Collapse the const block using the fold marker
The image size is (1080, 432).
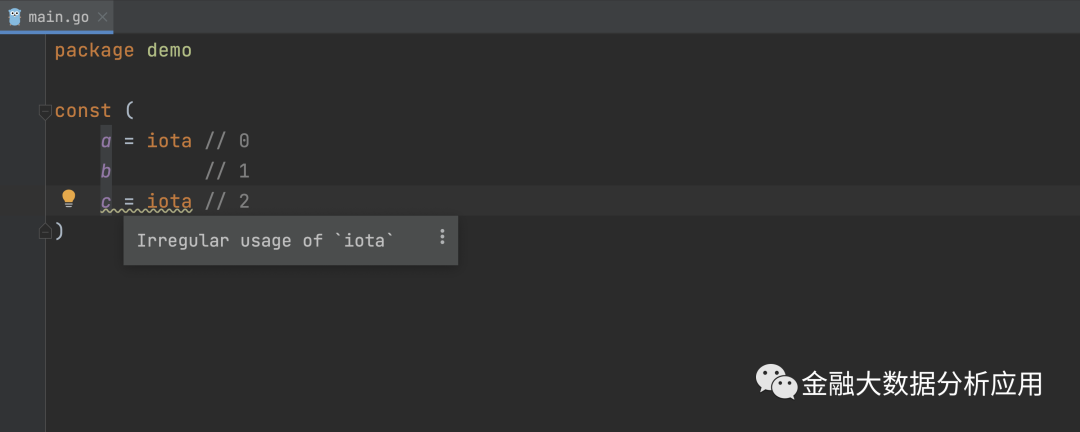click(x=44, y=111)
